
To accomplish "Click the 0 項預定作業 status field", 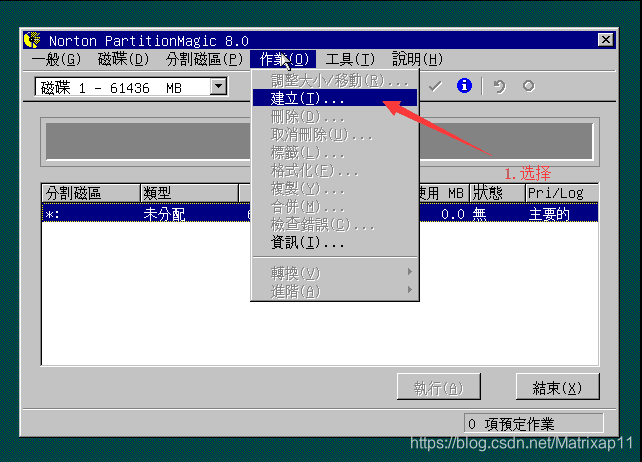I will 533,424.
